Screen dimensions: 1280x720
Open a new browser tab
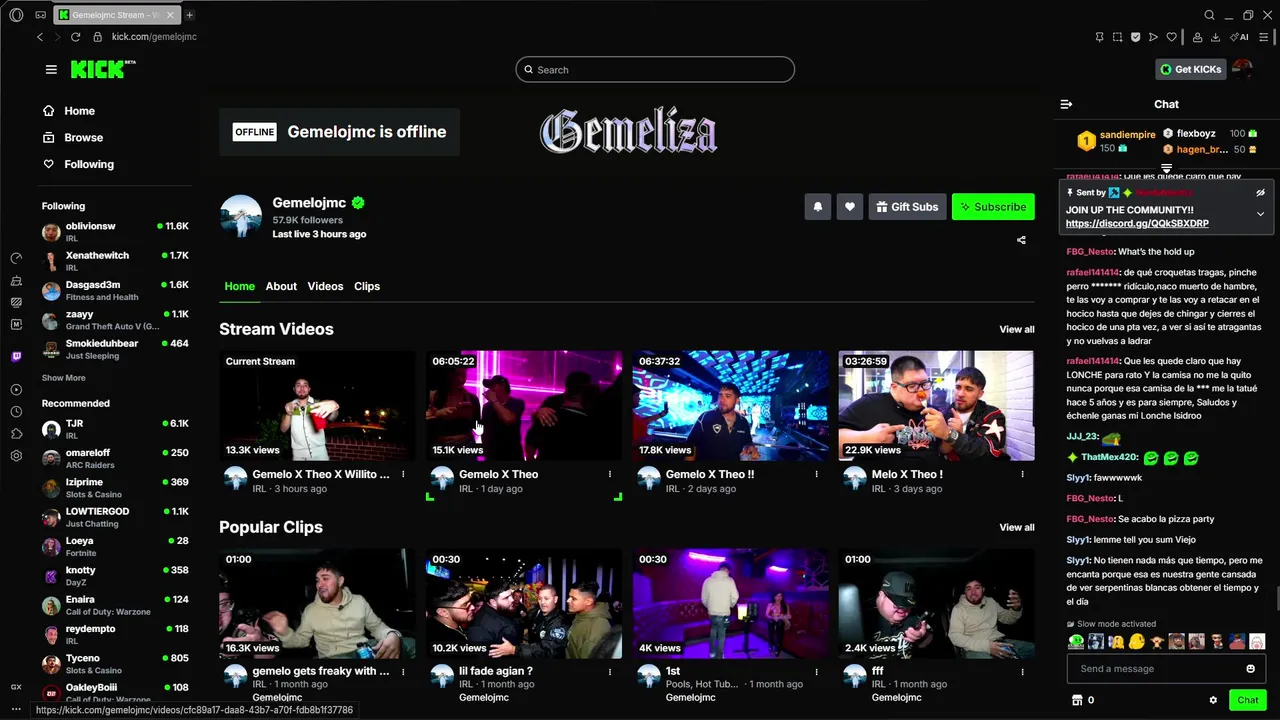click(189, 15)
